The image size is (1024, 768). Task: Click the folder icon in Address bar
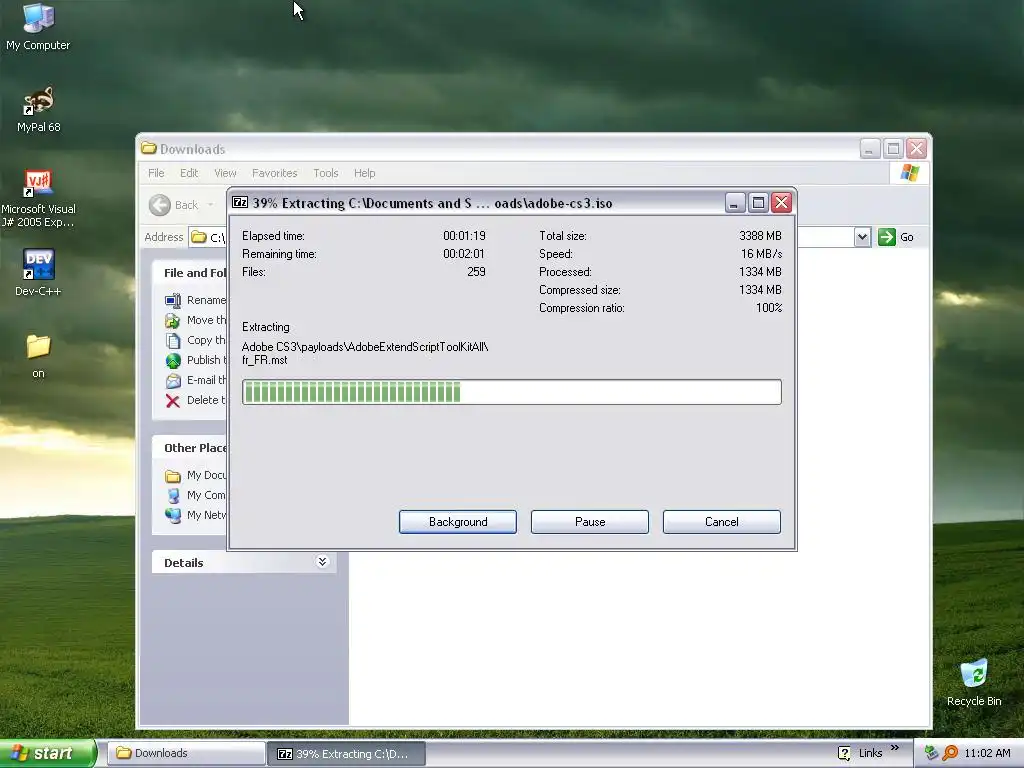(x=199, y=237)
